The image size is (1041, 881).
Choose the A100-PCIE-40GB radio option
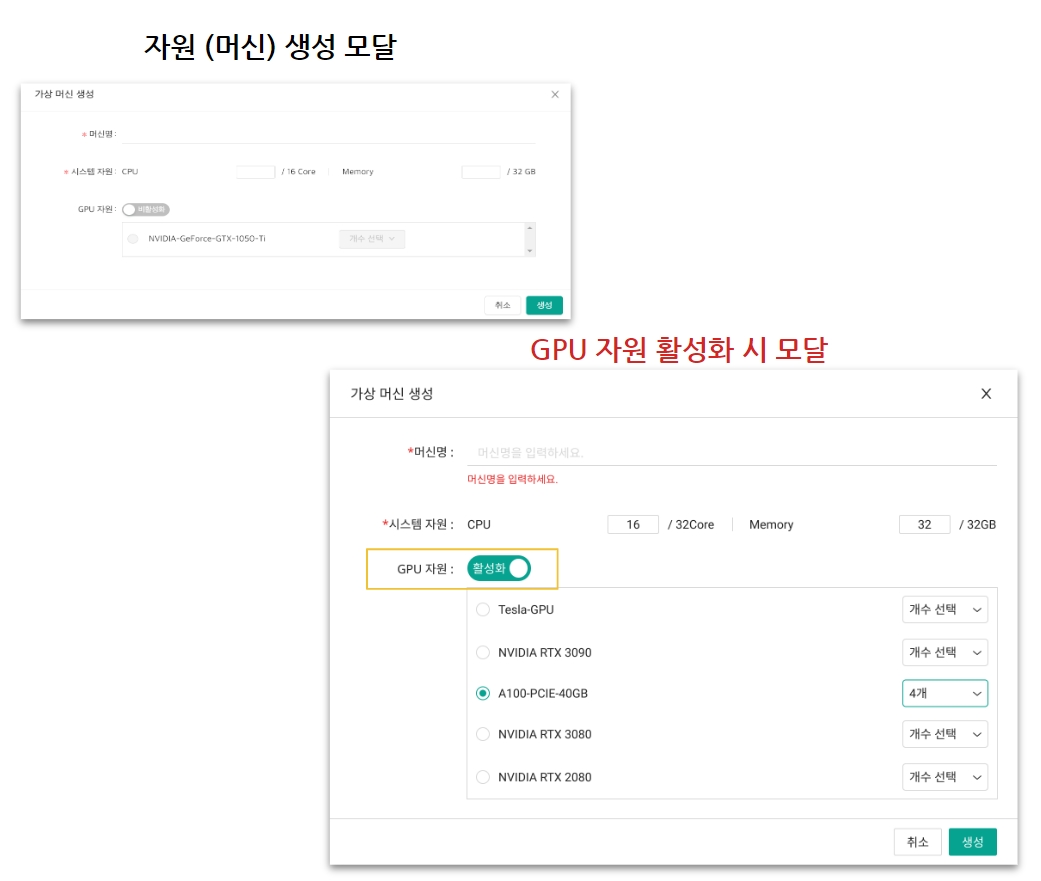tap(483, 693)
